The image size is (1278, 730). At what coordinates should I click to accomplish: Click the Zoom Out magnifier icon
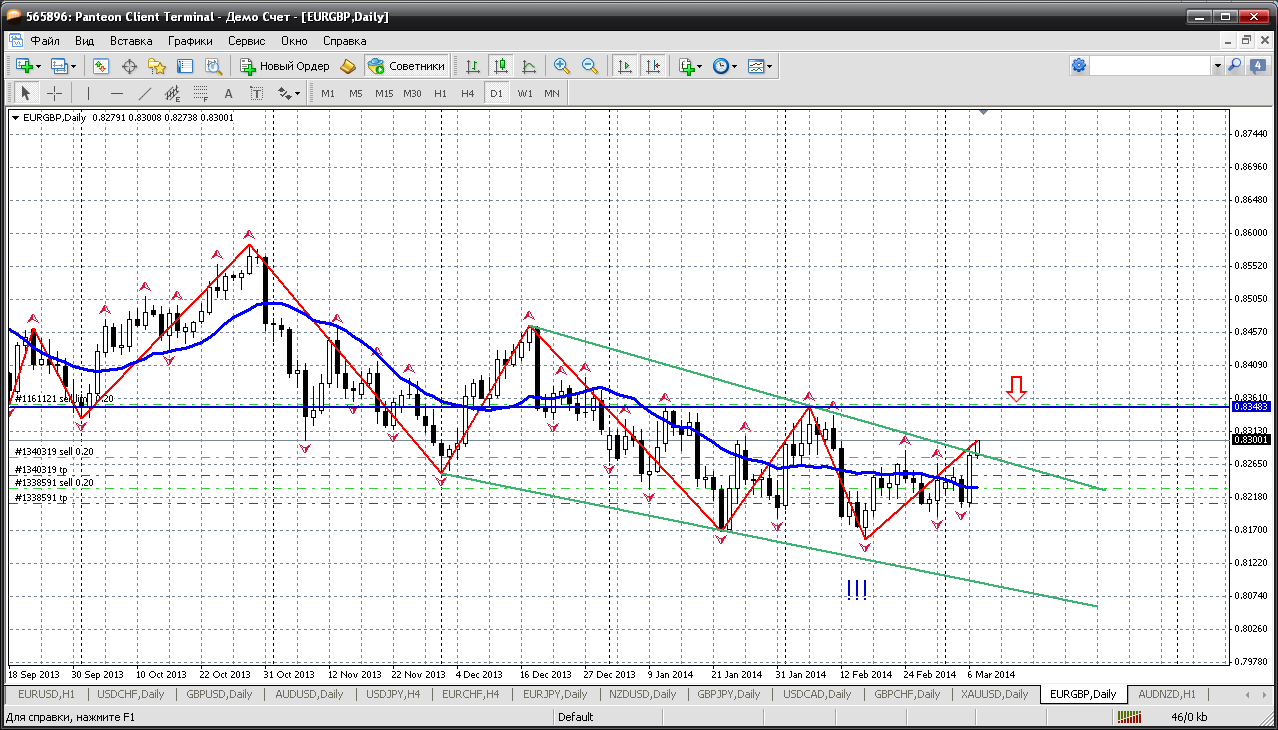590,66
